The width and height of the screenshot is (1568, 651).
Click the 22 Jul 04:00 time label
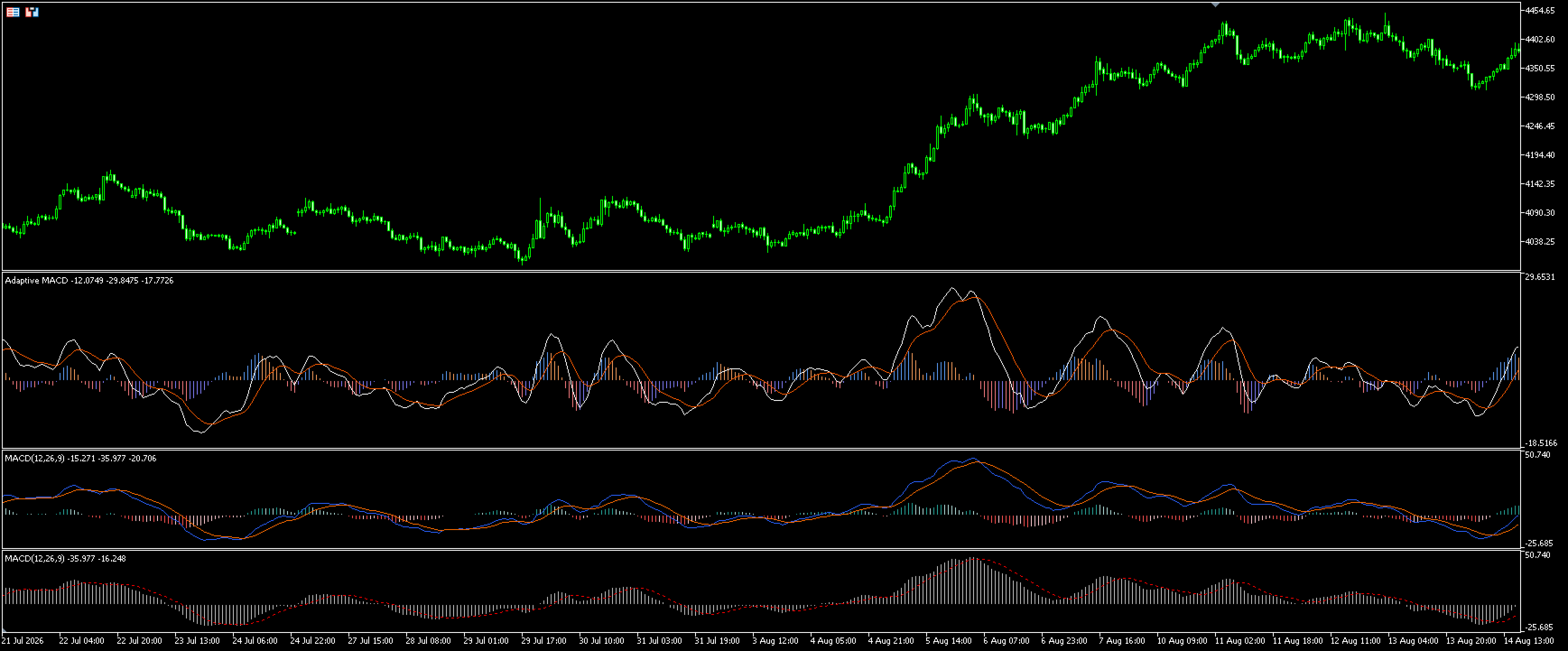(81, 641)
